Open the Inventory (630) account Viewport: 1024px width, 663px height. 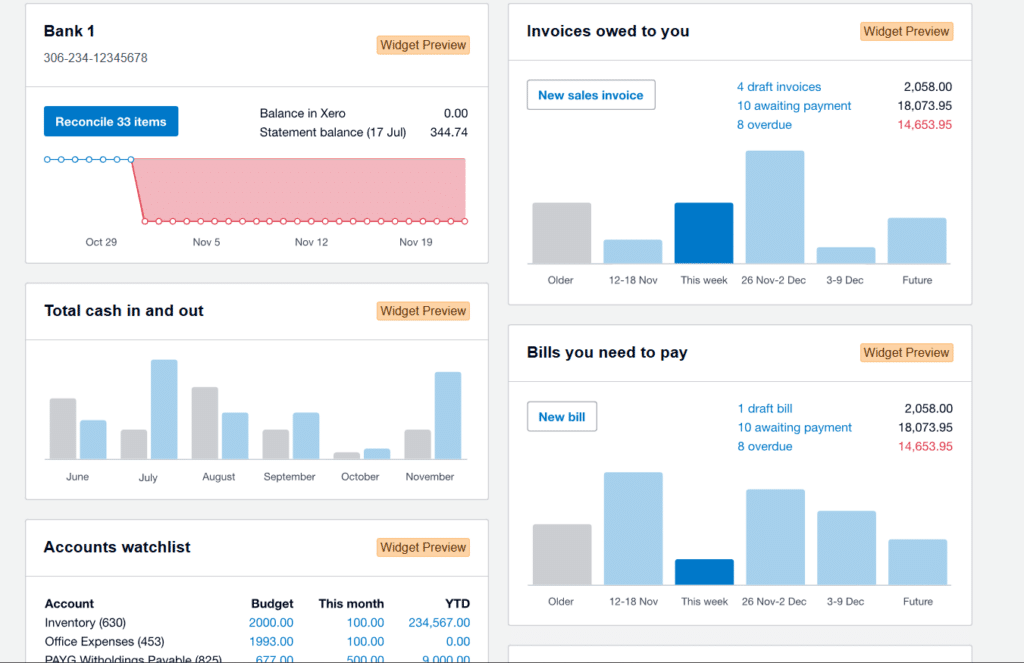click(x=85, y=622)
